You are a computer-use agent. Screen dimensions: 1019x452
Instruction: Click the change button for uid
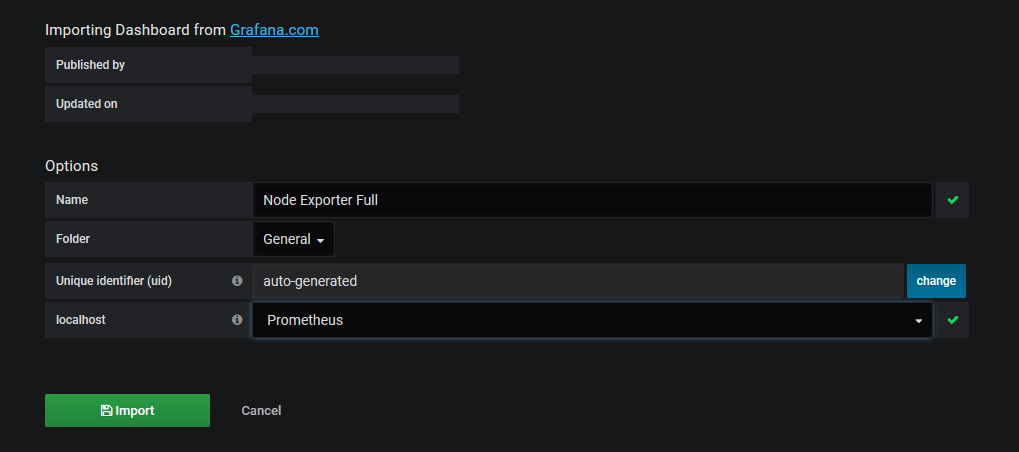[x=936, y=281]
